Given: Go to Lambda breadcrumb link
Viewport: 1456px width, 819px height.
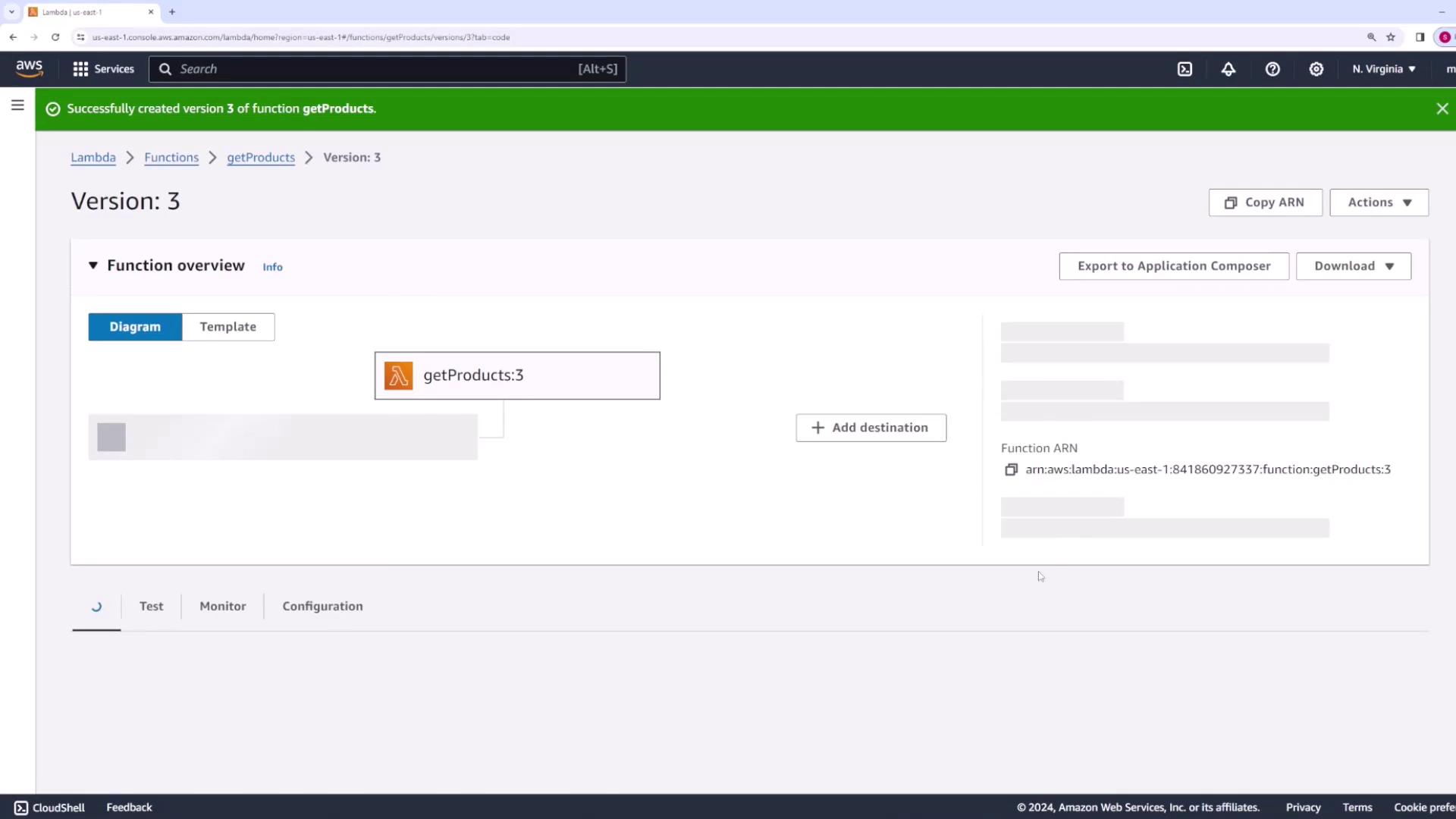Looking at the screenshot, I should [93, 157].
